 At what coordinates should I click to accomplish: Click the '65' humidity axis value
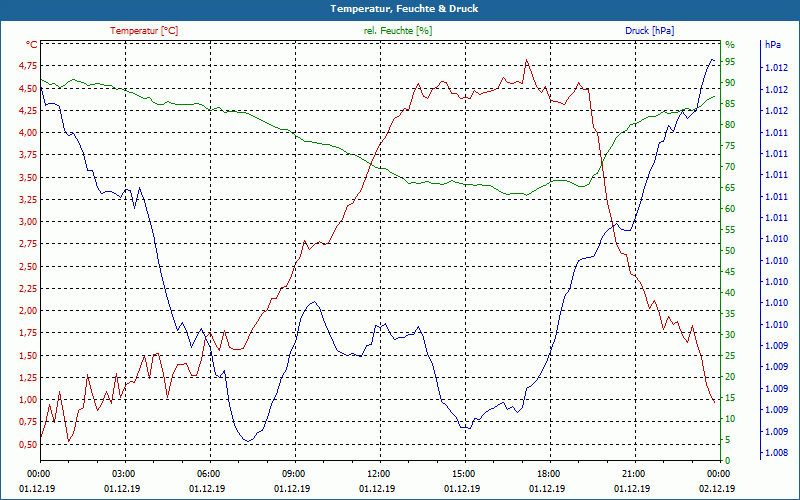(730, 188)
